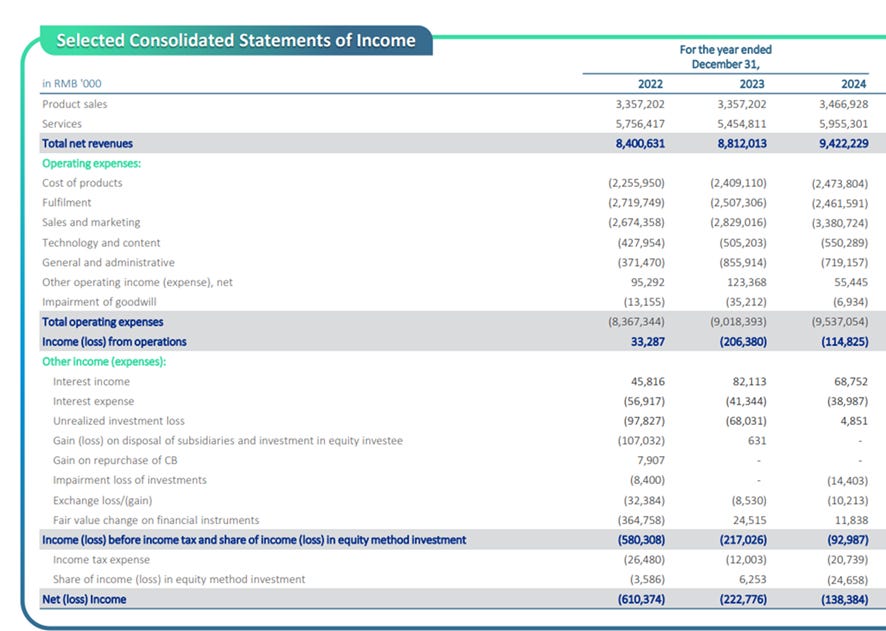Select 2023 Other operating income value 123,368
Viewport: 886px width, 631px height.
[x=746, y=282]
